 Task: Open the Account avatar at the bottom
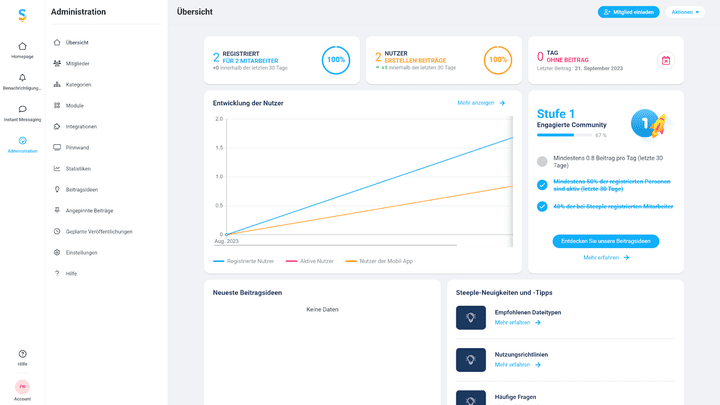[22, 387]
